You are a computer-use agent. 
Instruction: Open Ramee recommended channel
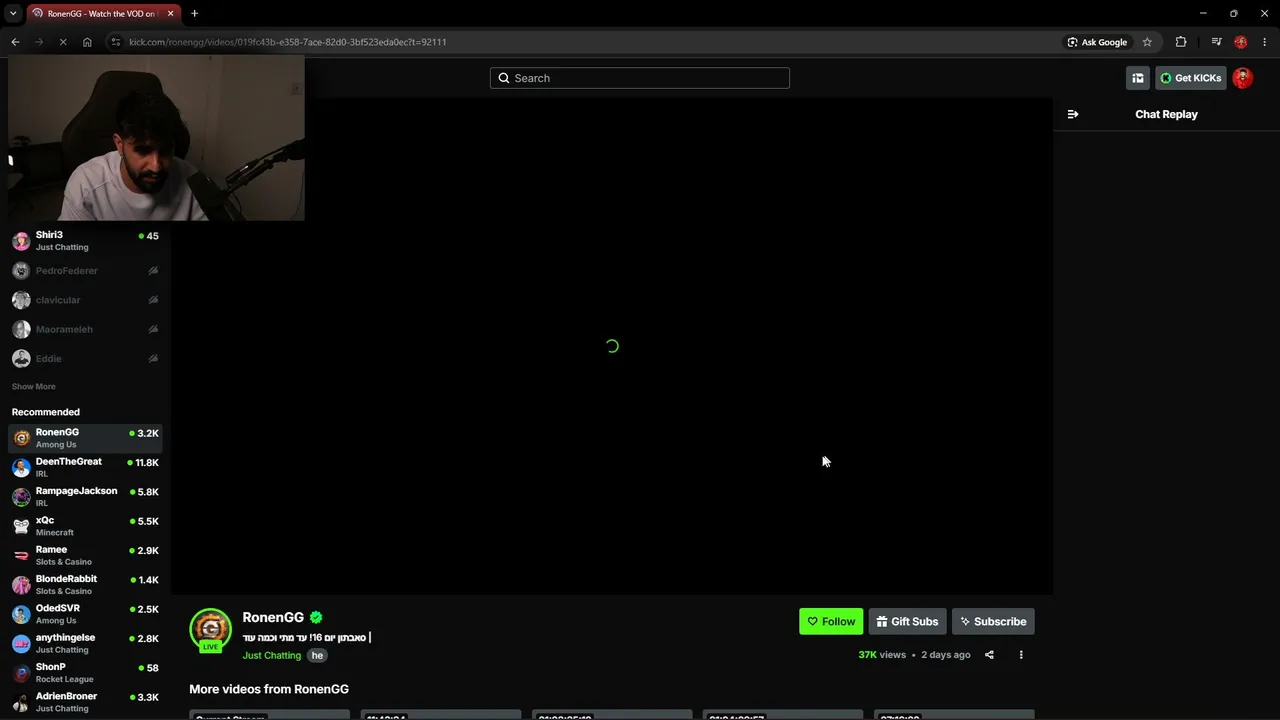coord(85,555)
